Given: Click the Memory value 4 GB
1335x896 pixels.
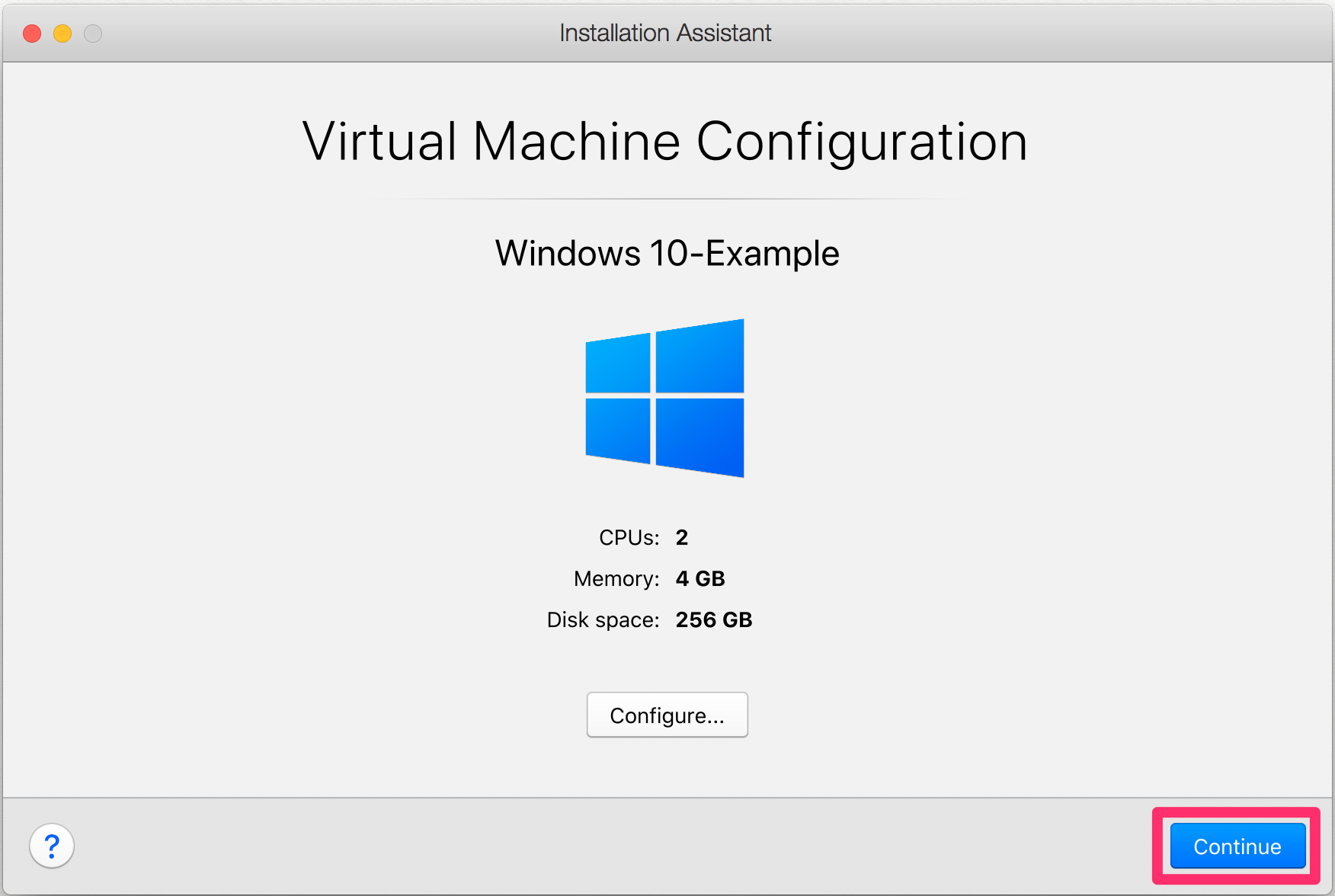Looking at the screenshot, I should [700, 579].
